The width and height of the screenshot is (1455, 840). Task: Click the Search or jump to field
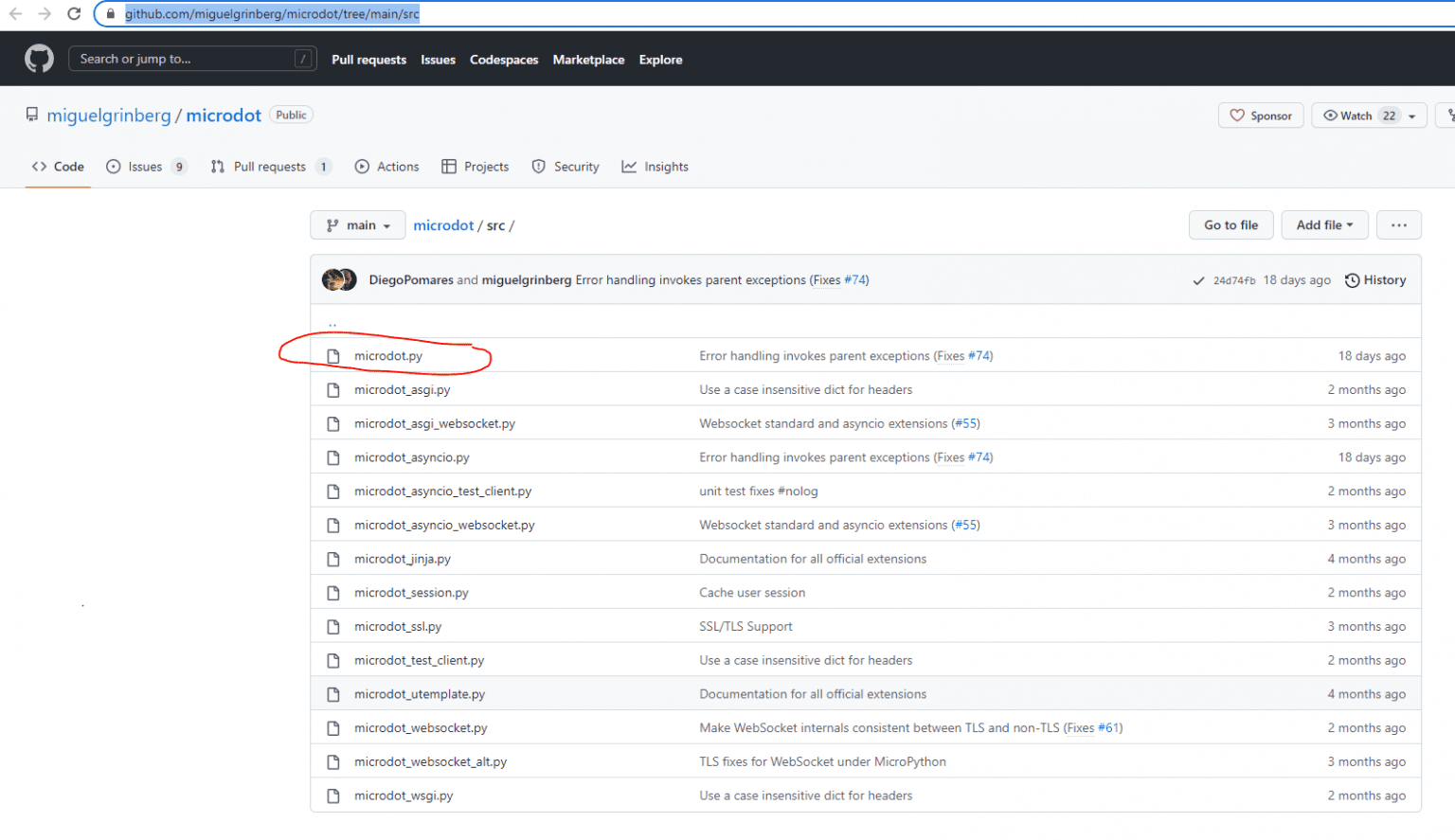point(185,59)
